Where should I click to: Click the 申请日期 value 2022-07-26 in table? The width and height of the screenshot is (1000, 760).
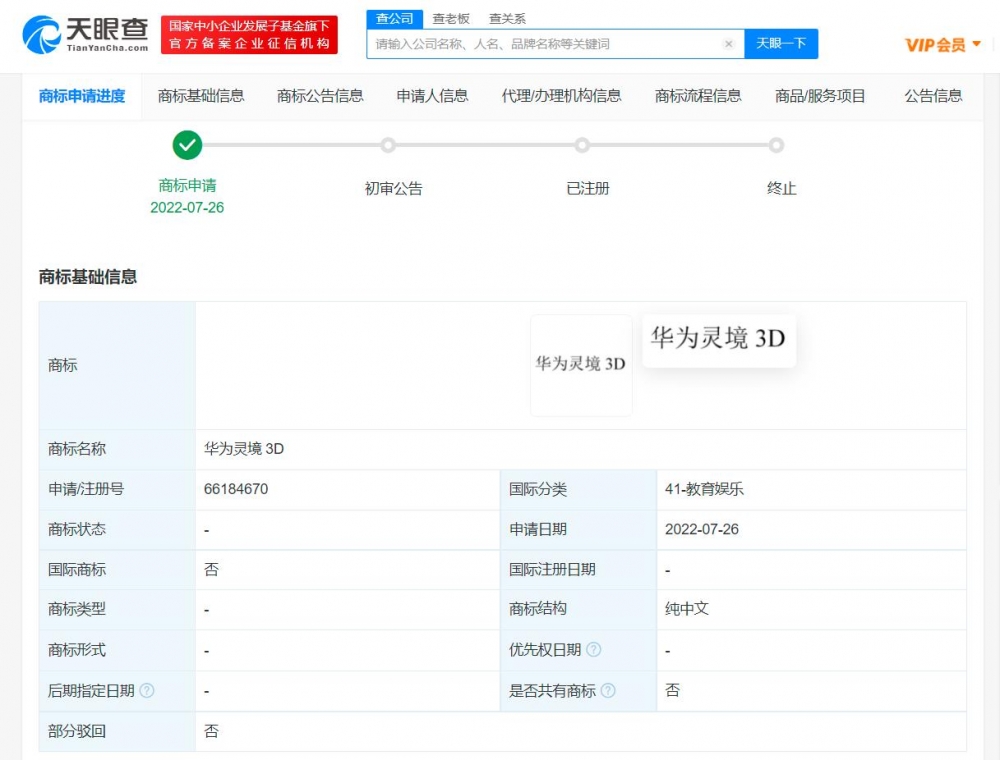tap(702, 530)
